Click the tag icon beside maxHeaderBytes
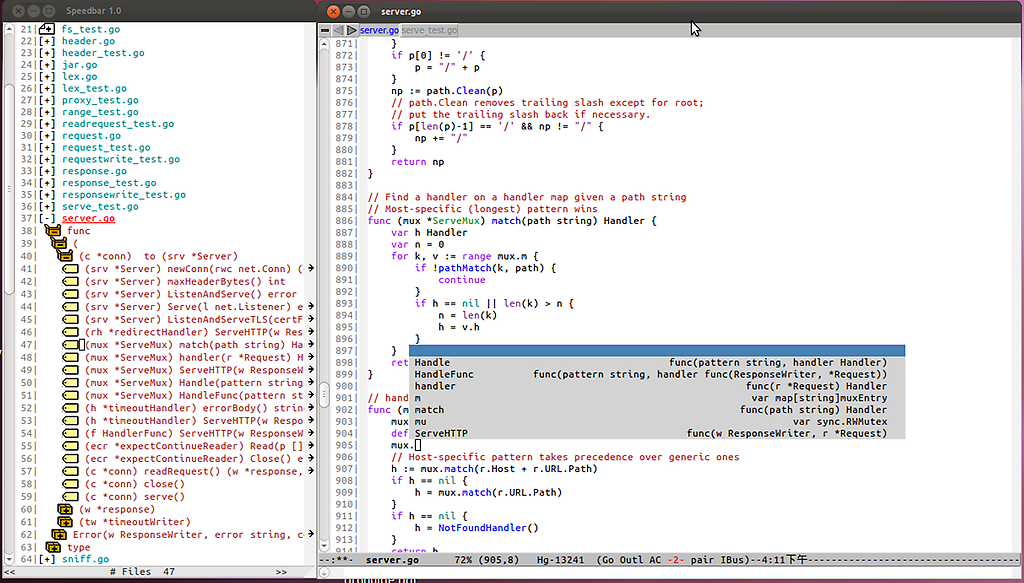The image size is (1024, 583). tap(71, 281)
